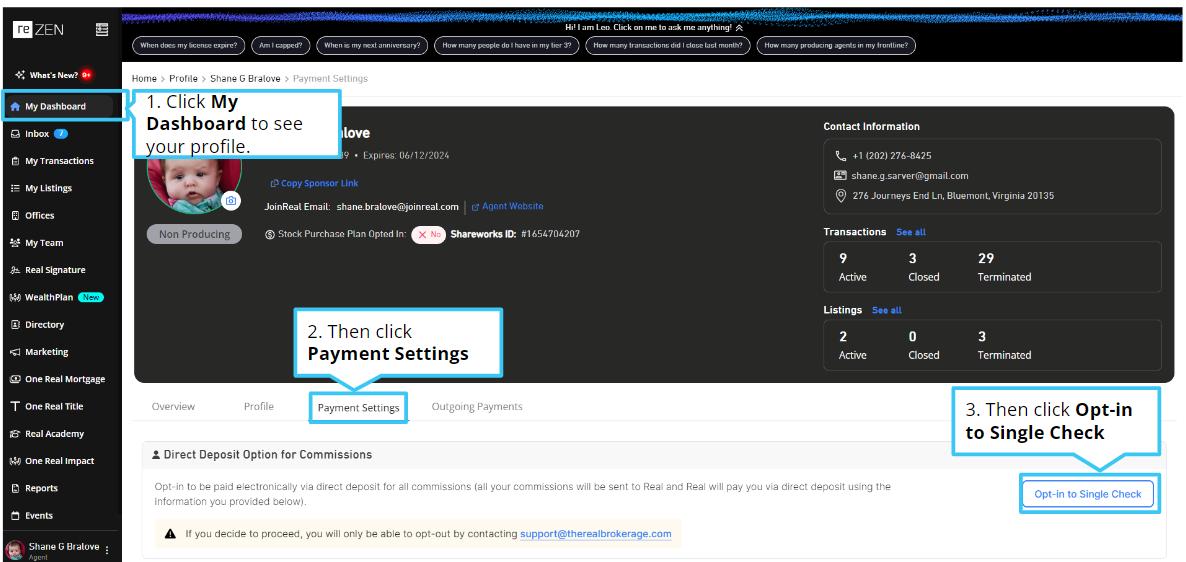Screen dimensions: 1186x562
Task: Click 'When is my next anniversary?' chip
Action: pos(372,45)
